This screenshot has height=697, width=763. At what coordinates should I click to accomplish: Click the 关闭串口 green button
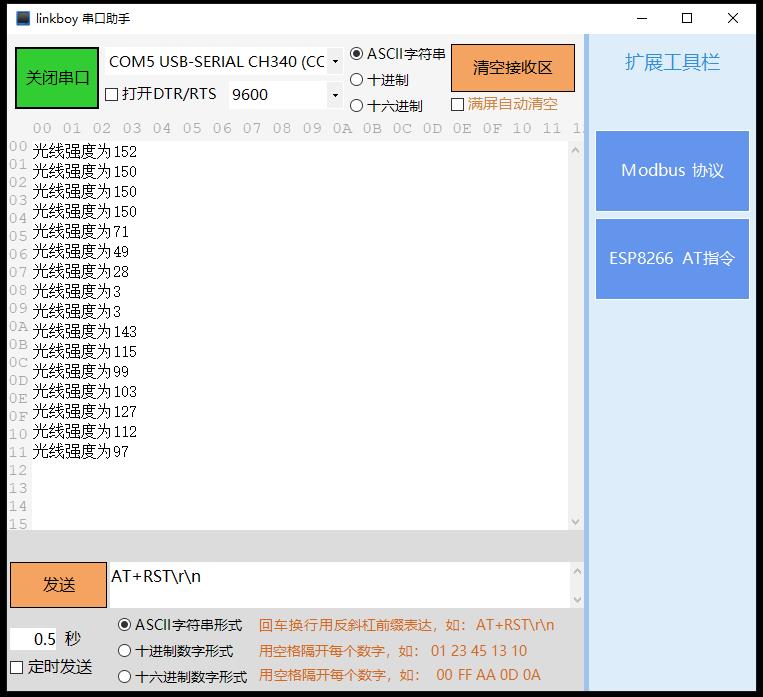click(x=57, y=78)
